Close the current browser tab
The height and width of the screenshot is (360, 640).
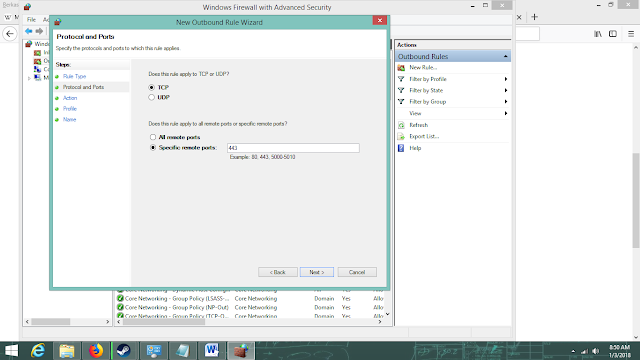click(519, 17)
